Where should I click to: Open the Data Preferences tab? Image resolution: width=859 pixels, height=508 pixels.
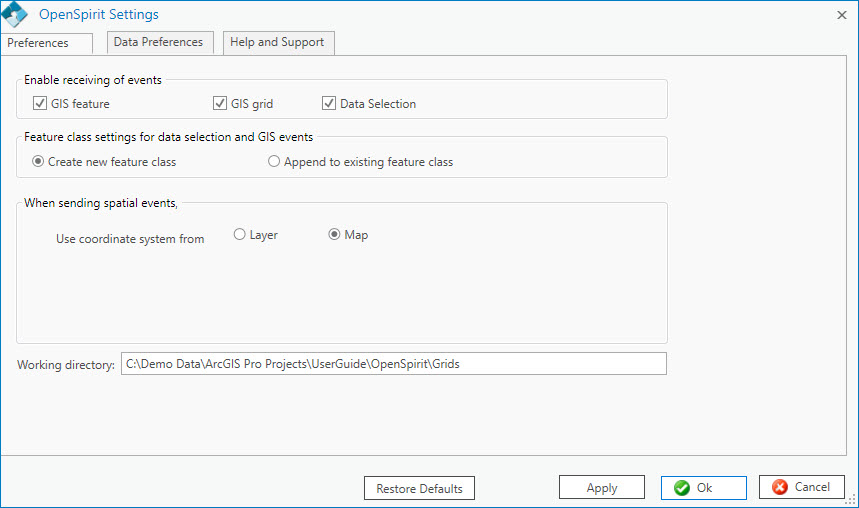click(160, 42)
